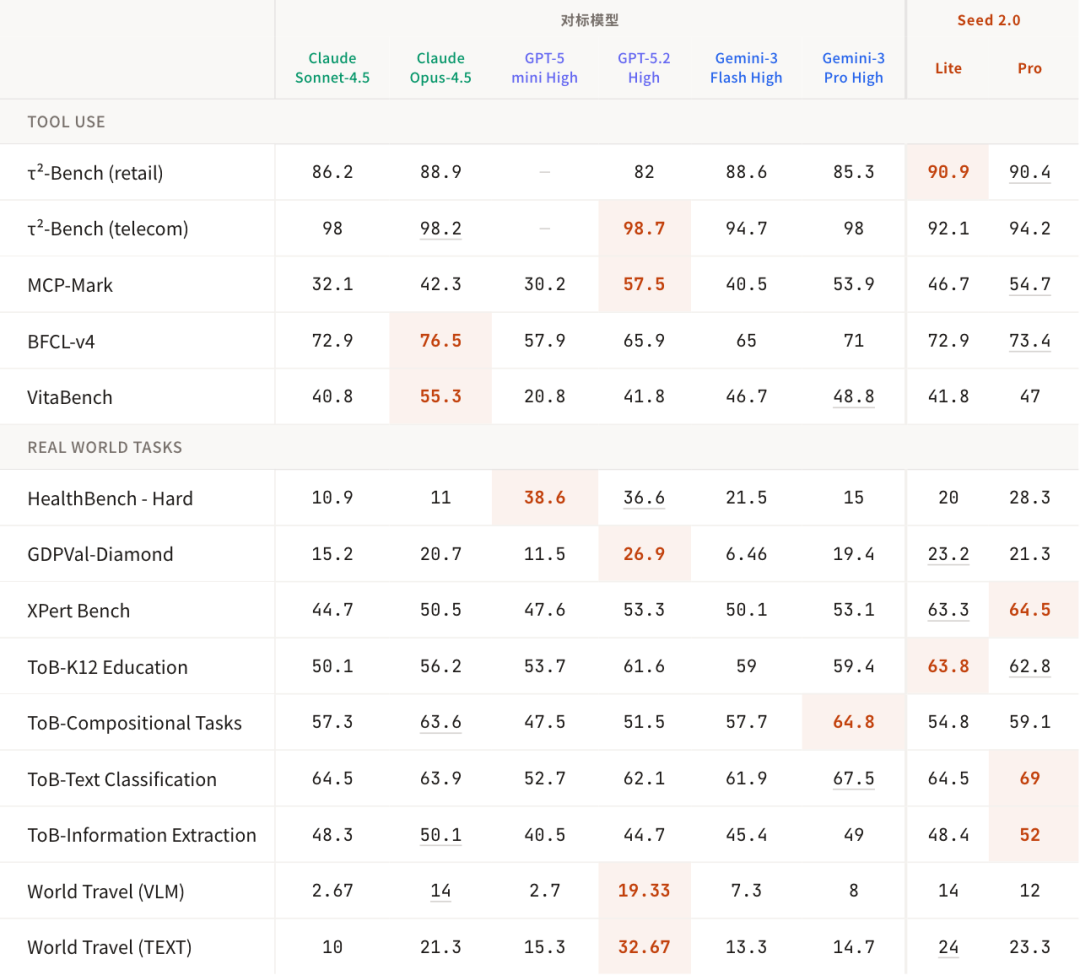This screenshot has height=975, width=1080.
Task: Click the TOOL USE section heading
Action: [x=66, y=122]
